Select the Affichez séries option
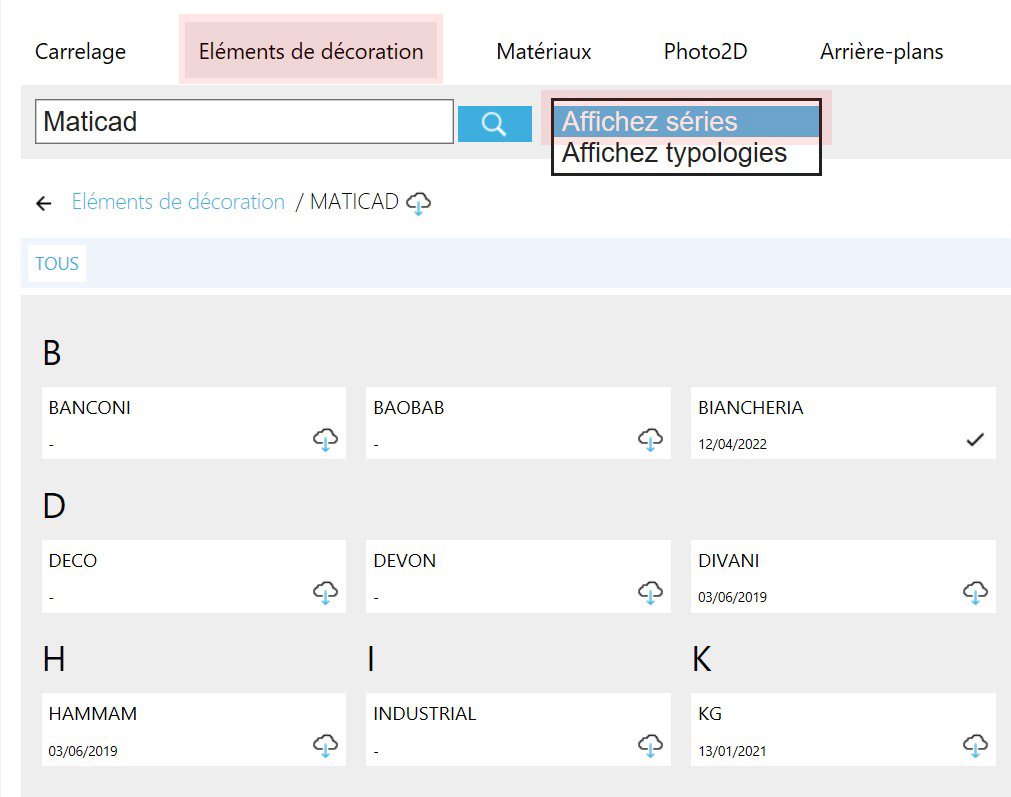The width and height of the screenshot is (1011, 797). click(x=686, y=121)
